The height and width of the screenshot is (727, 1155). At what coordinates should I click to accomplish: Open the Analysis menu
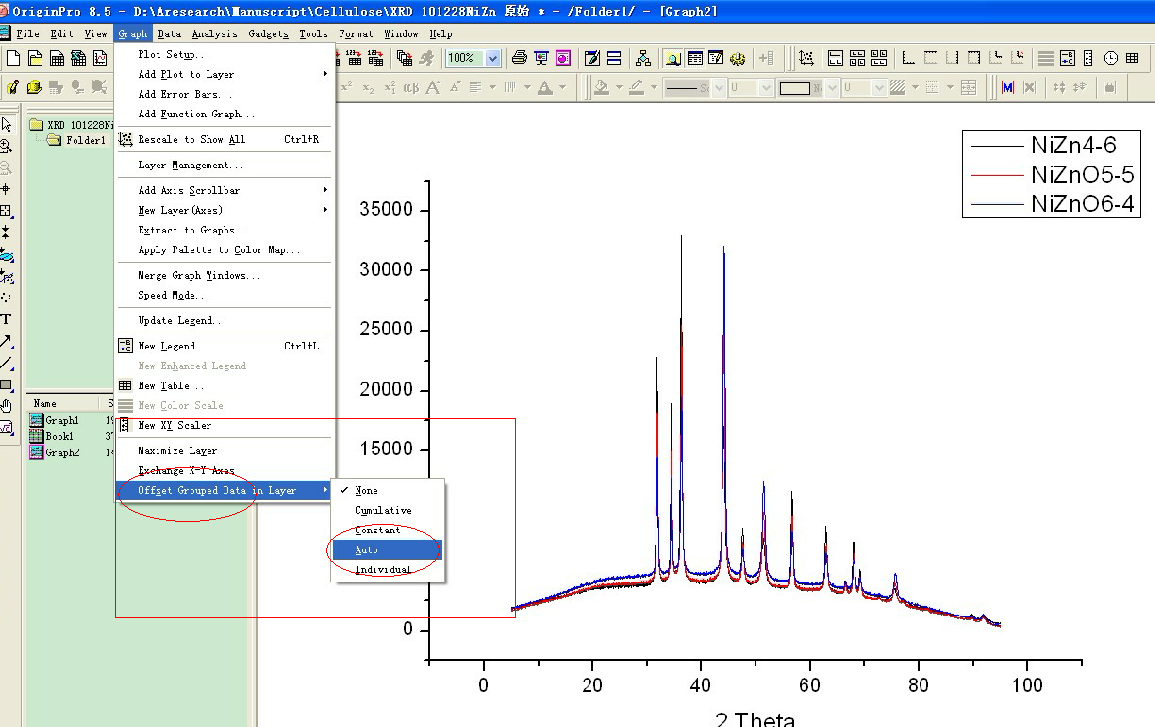[215, 34]
